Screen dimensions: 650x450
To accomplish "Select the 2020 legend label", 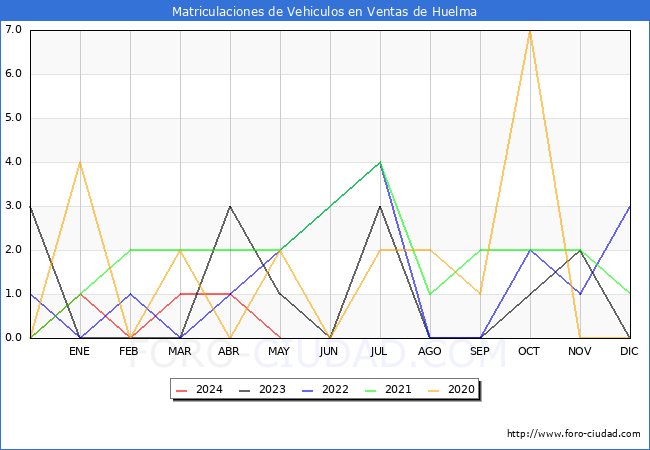I will pyautogui.click(x=461, y=390).
